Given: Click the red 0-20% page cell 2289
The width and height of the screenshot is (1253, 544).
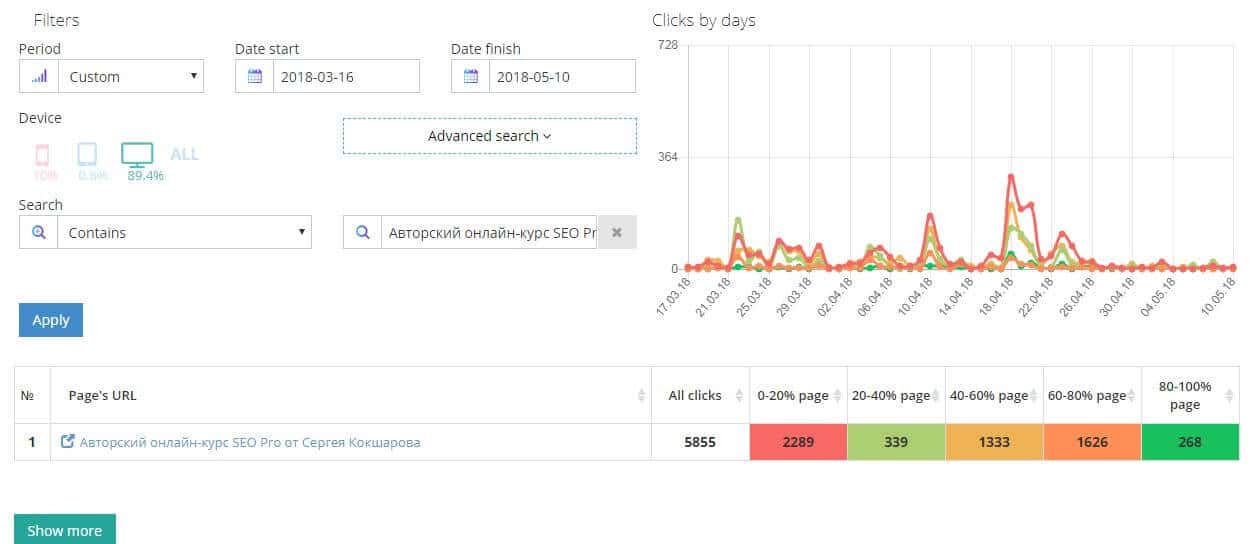Looking at the screenshot, I should click(x=798, y=442).
